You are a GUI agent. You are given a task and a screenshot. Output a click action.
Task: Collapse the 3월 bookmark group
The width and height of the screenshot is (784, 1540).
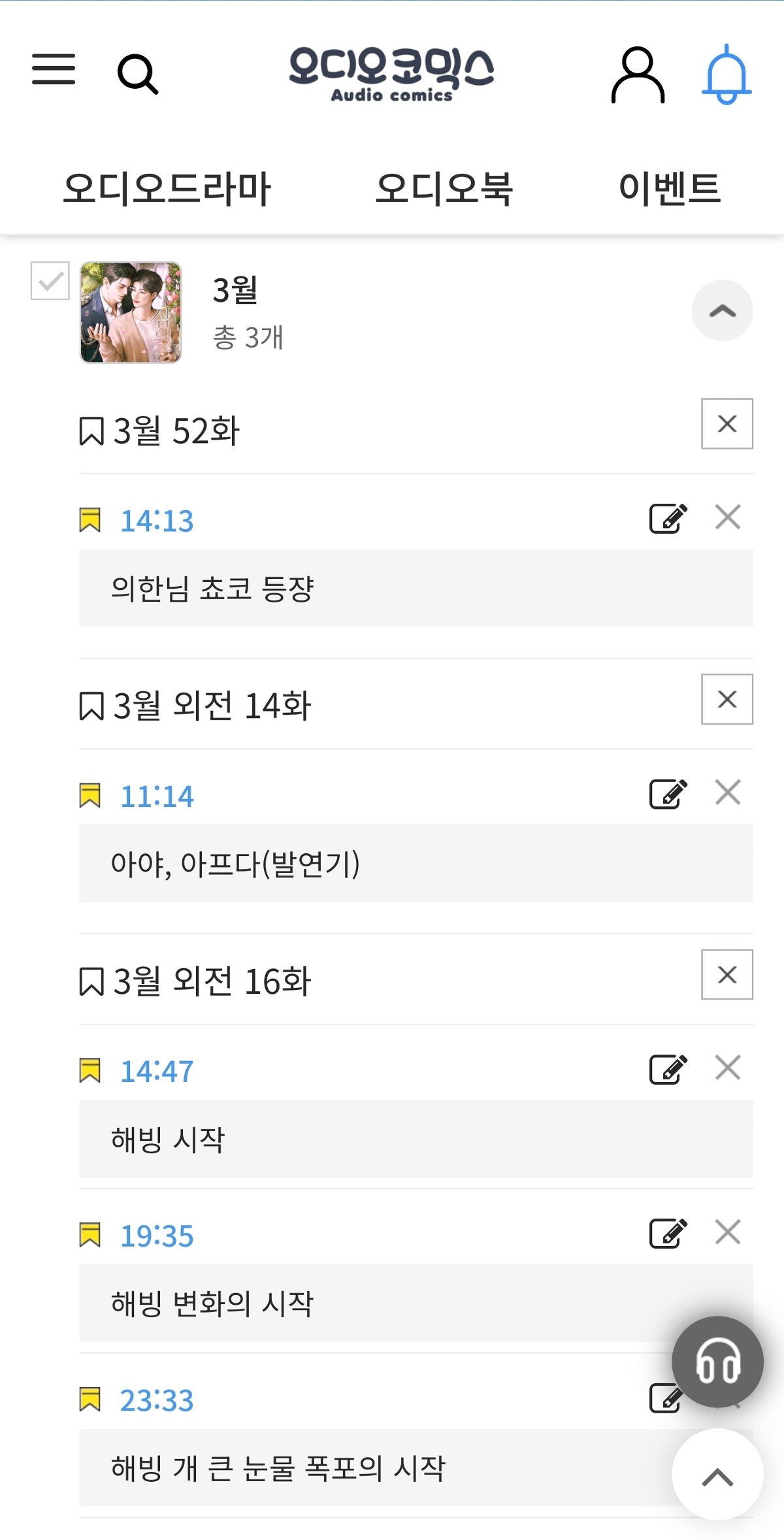723,310
